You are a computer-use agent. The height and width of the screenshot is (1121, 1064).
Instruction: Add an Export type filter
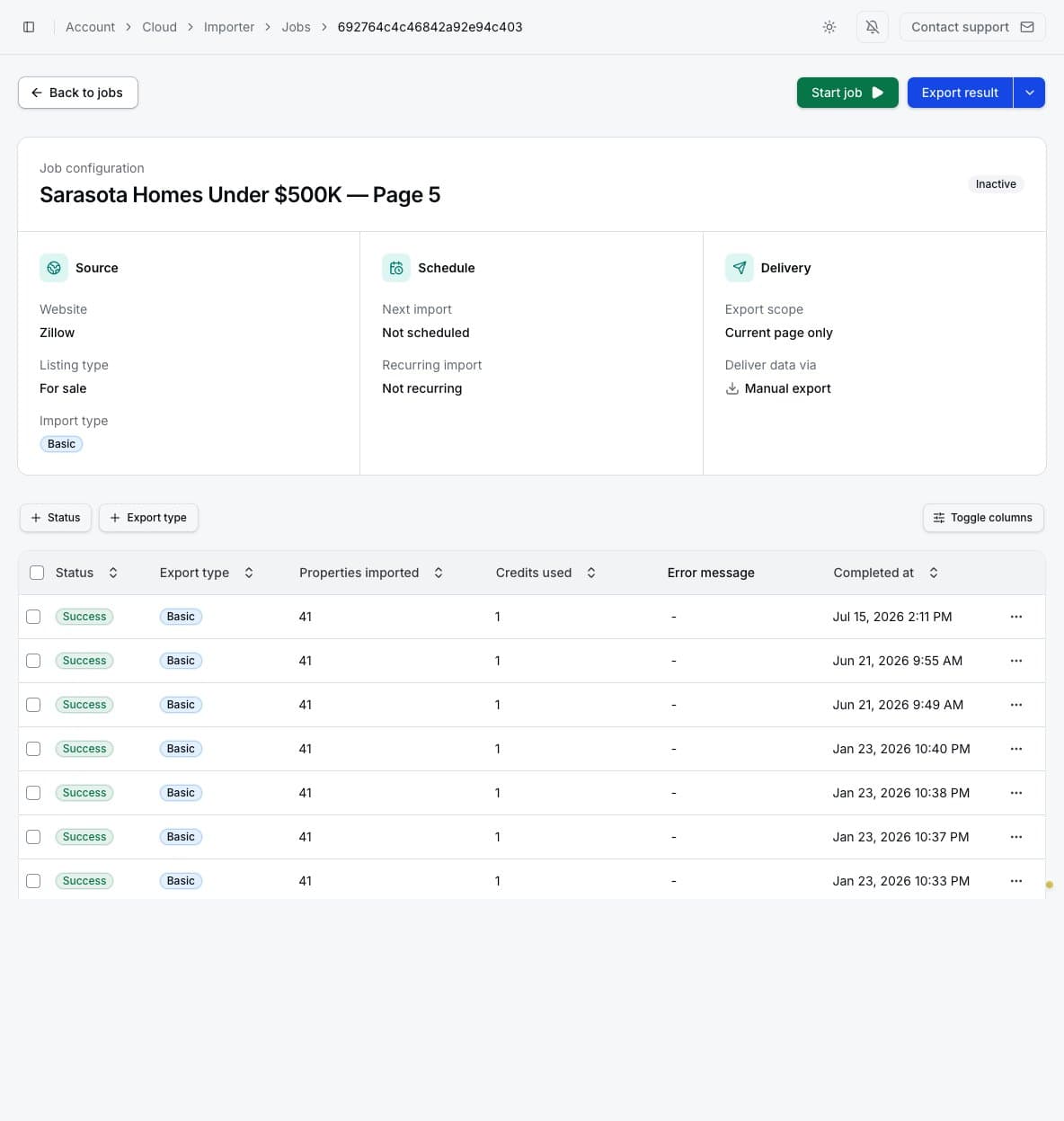tap(148, 518)
